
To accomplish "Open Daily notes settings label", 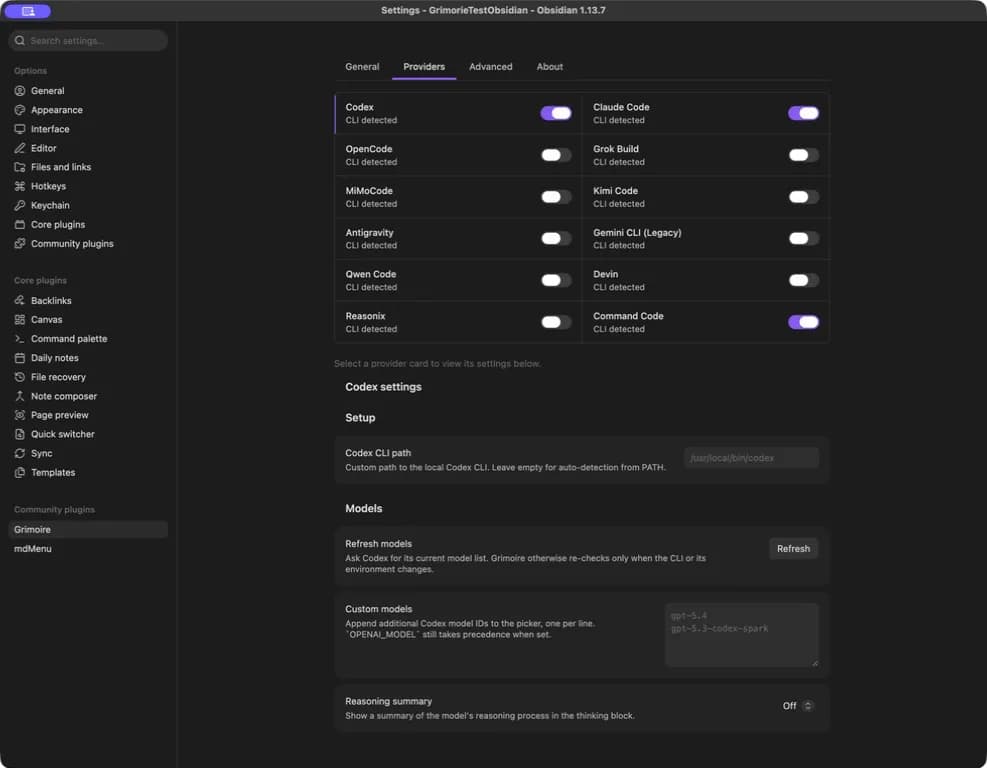I will point(55,358).
